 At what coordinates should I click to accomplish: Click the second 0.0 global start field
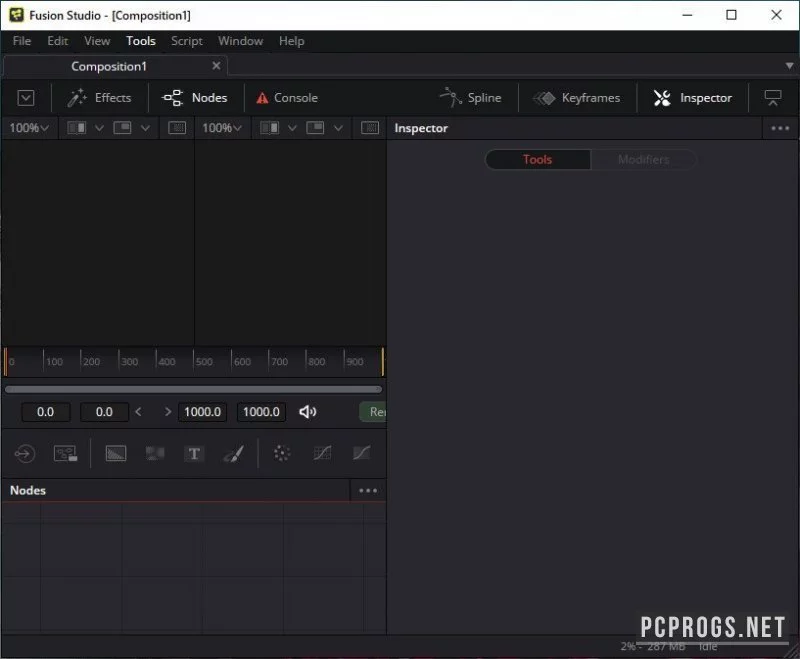pos(104,412)
